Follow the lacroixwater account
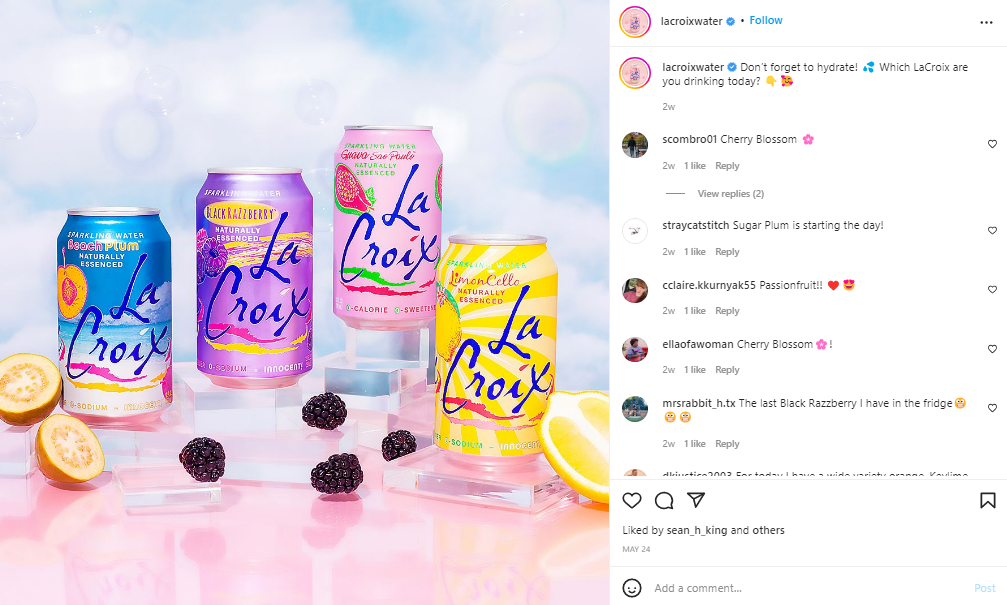Image resolution: width=1007 pixels, height=605 pixels. coord(766,21)
